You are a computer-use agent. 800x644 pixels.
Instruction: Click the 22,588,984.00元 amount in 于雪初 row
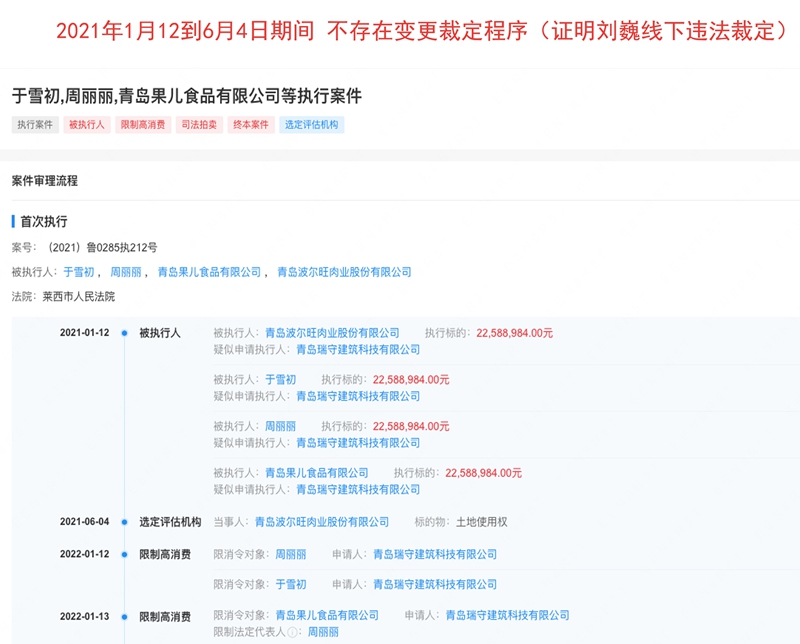pyautogui.click(x=411, y=380)
